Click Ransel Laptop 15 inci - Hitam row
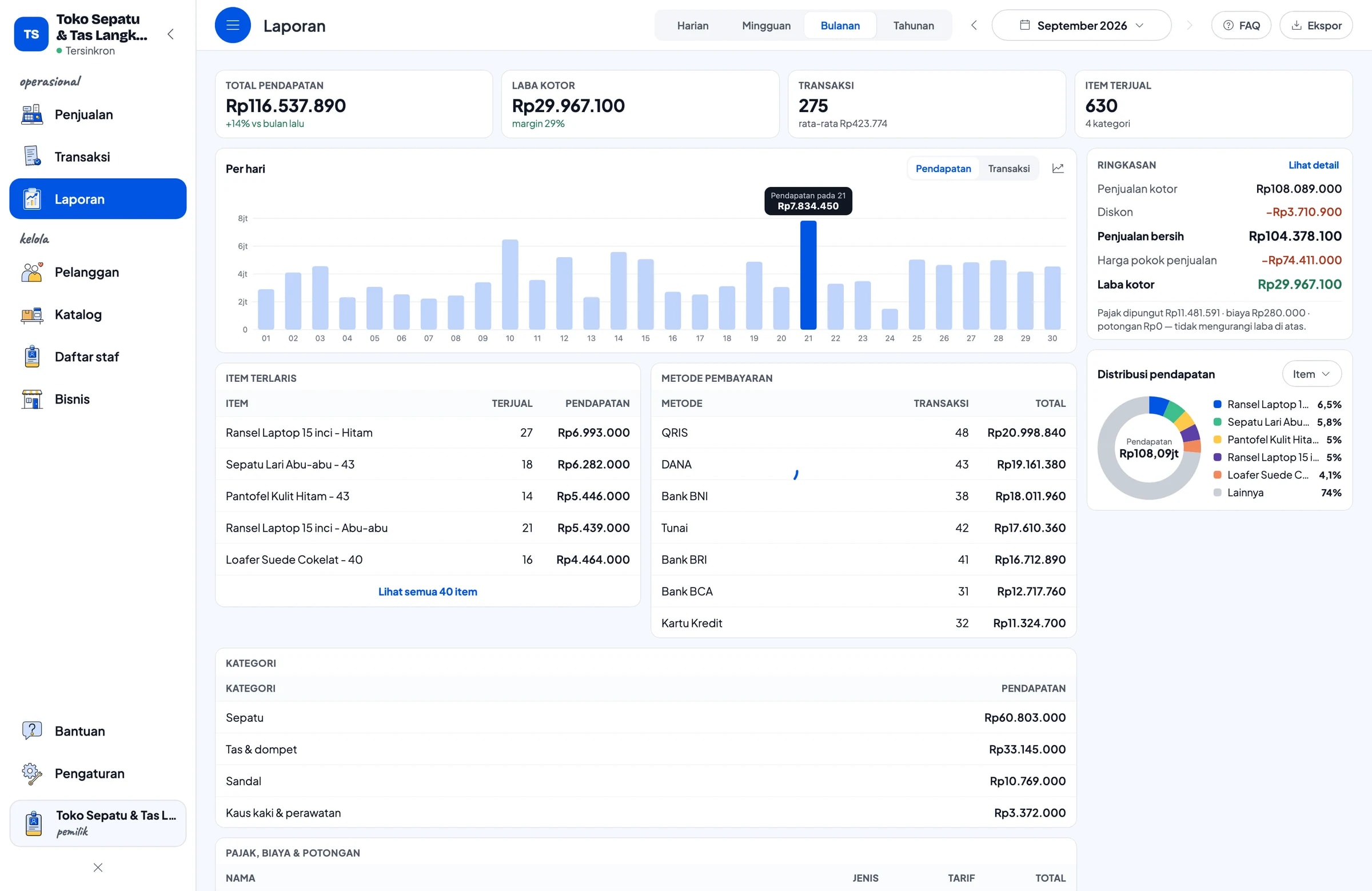Viewport: 1372px width, 891px height. 427,432
